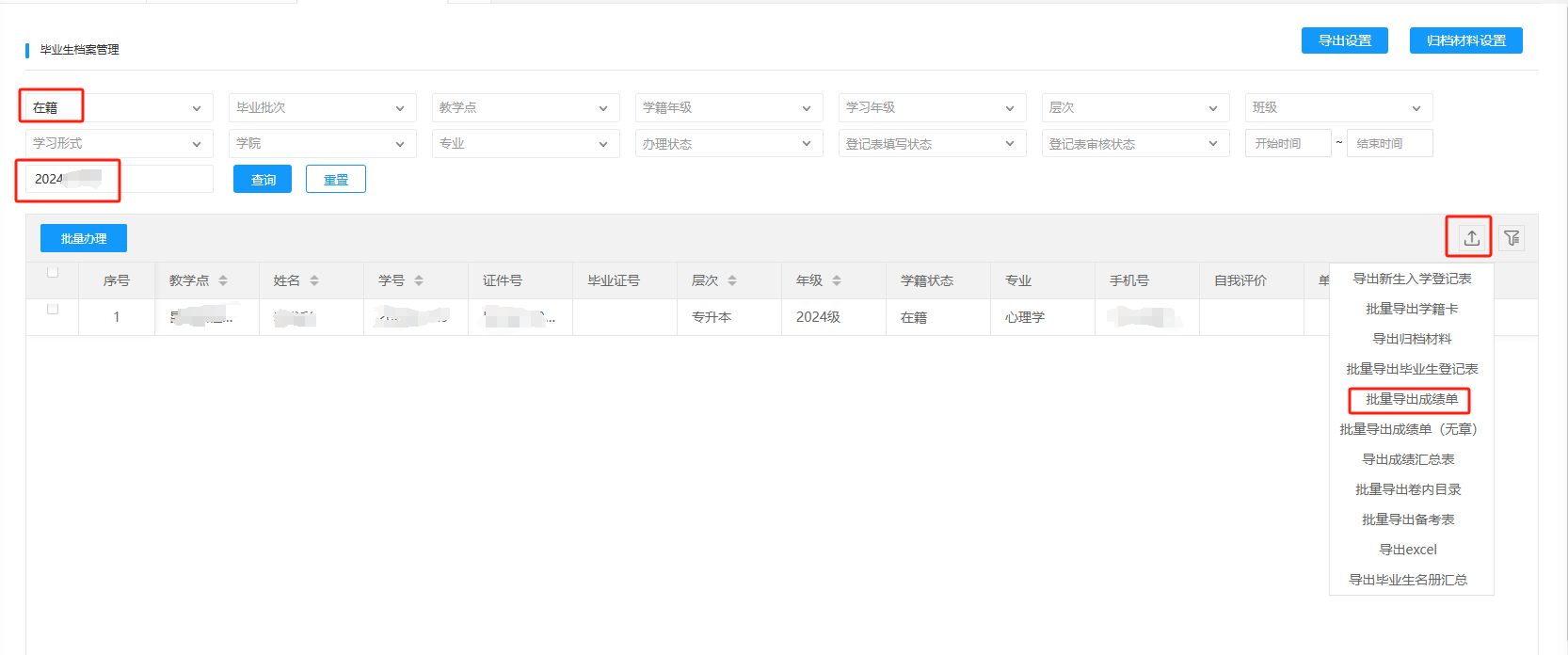Sort table by 层次 column arrows

point(732,280)
